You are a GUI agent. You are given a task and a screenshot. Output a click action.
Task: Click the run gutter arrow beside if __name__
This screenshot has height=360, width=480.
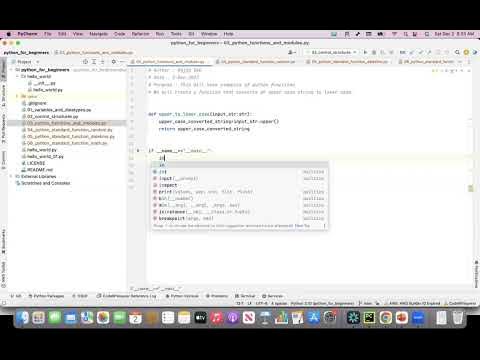138,151
